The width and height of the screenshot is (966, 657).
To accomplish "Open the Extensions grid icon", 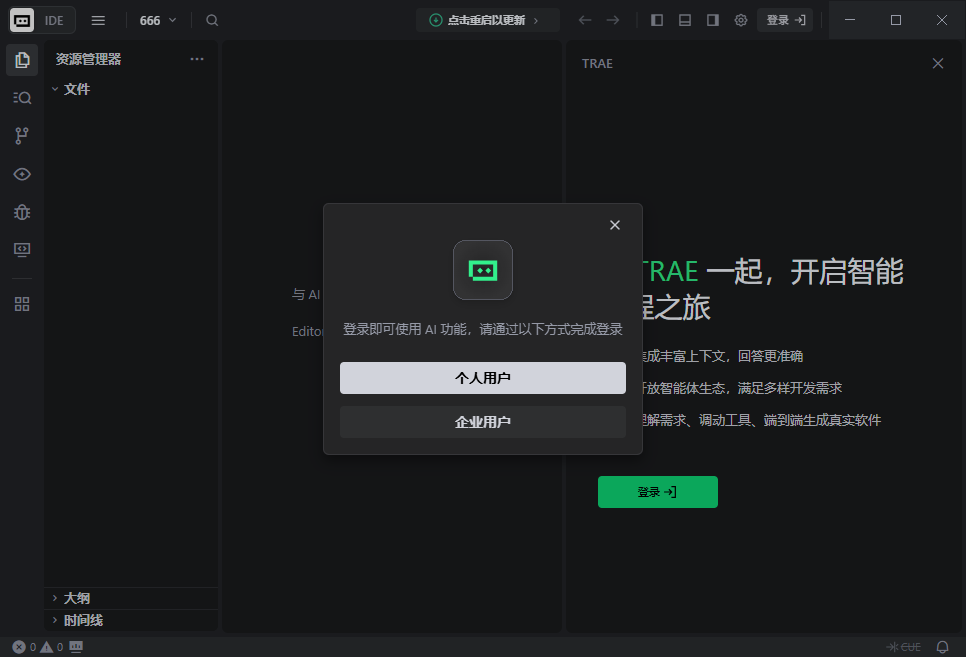I will click(x=22, y=304).
